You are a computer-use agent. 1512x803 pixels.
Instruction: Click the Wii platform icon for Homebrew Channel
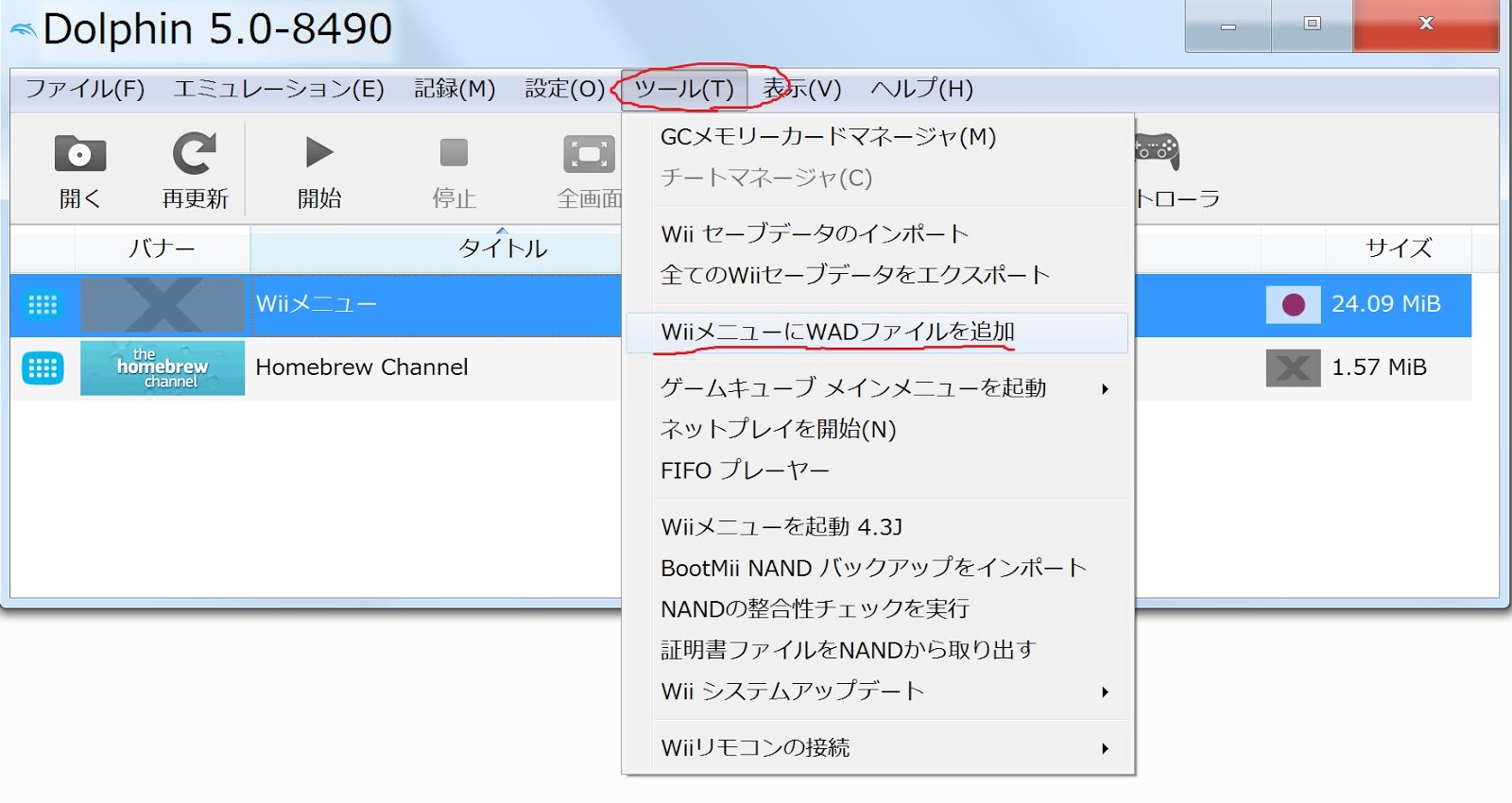43,367
